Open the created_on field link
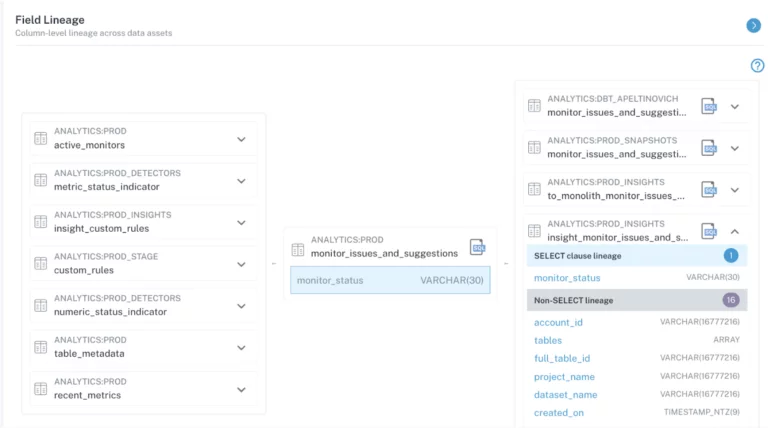This screenshot has height=428, width=768. tap(558, 413)
